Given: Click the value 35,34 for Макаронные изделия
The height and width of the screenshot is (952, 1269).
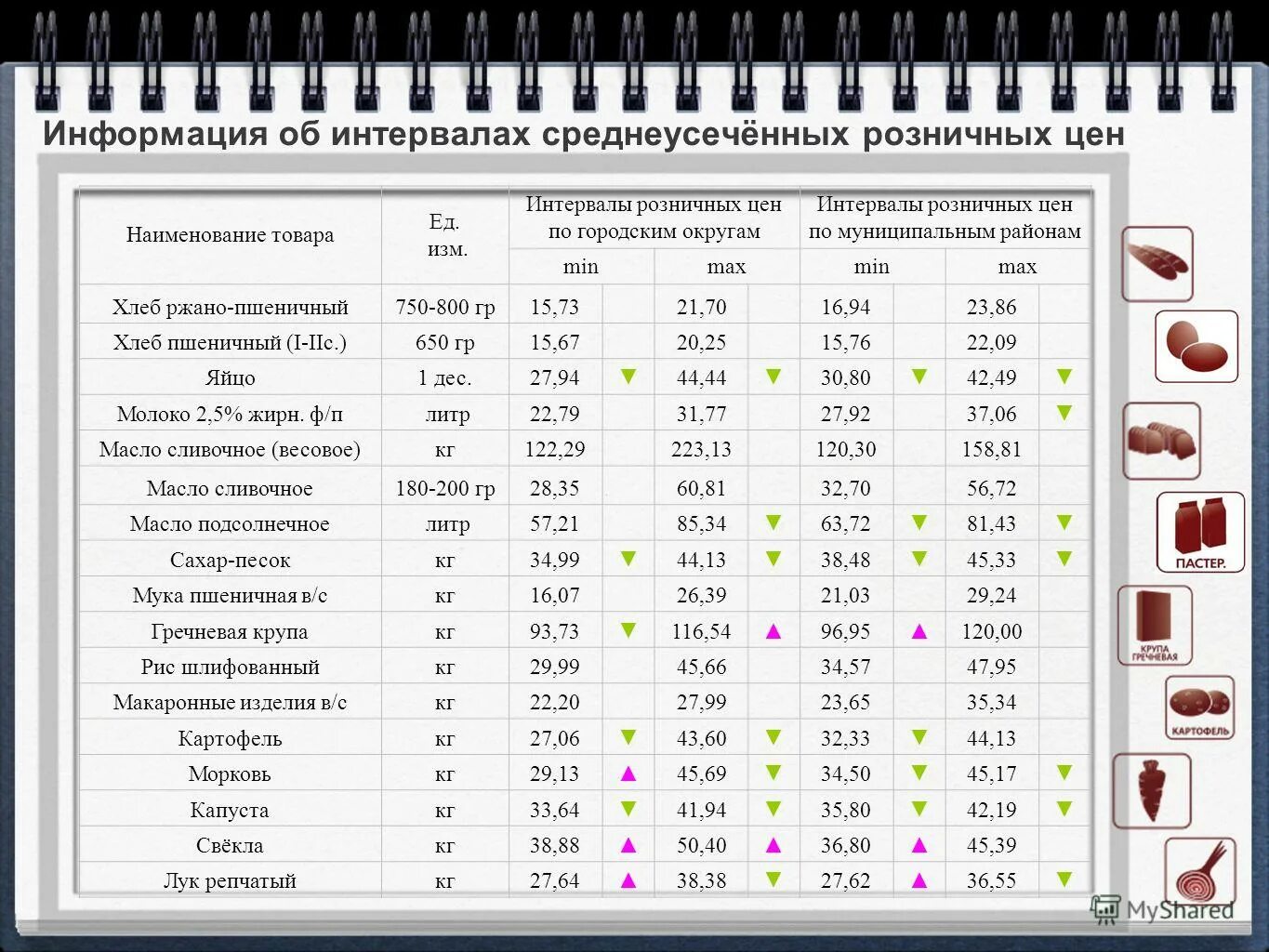Looking at the screenshot, I should pos(992,702).
